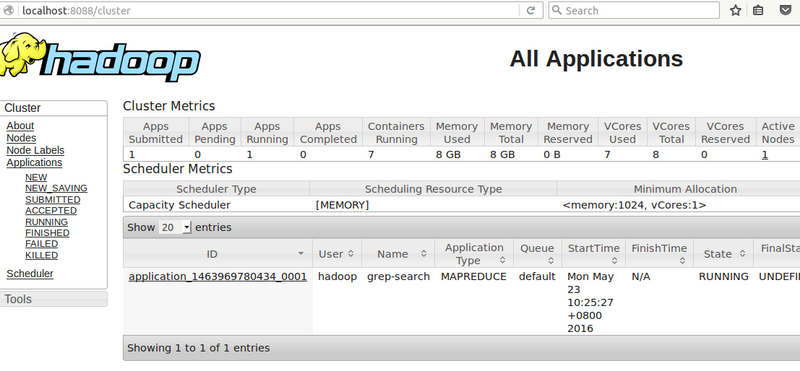800x371 pixels.
Task: Click the search magnifier icon
Action: point(557,10)
